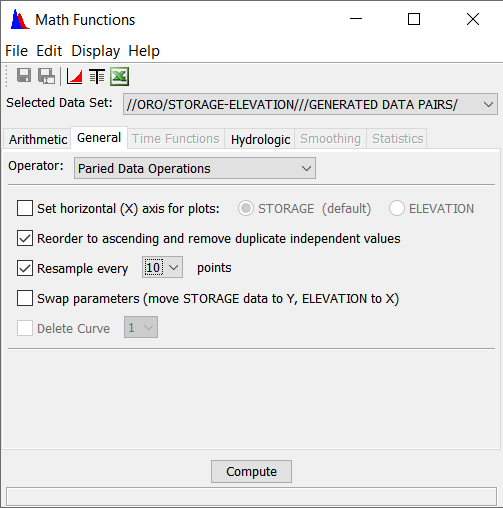Viewport: 503px width, 508px height.
Task: Open the resample points number dropdown
Action: point(162,267)
